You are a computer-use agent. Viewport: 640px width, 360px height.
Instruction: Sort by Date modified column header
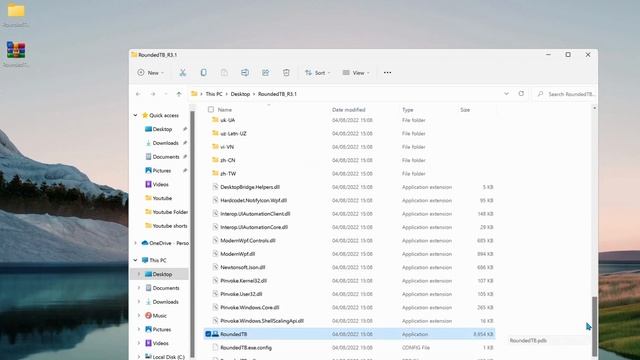[349, 110]
